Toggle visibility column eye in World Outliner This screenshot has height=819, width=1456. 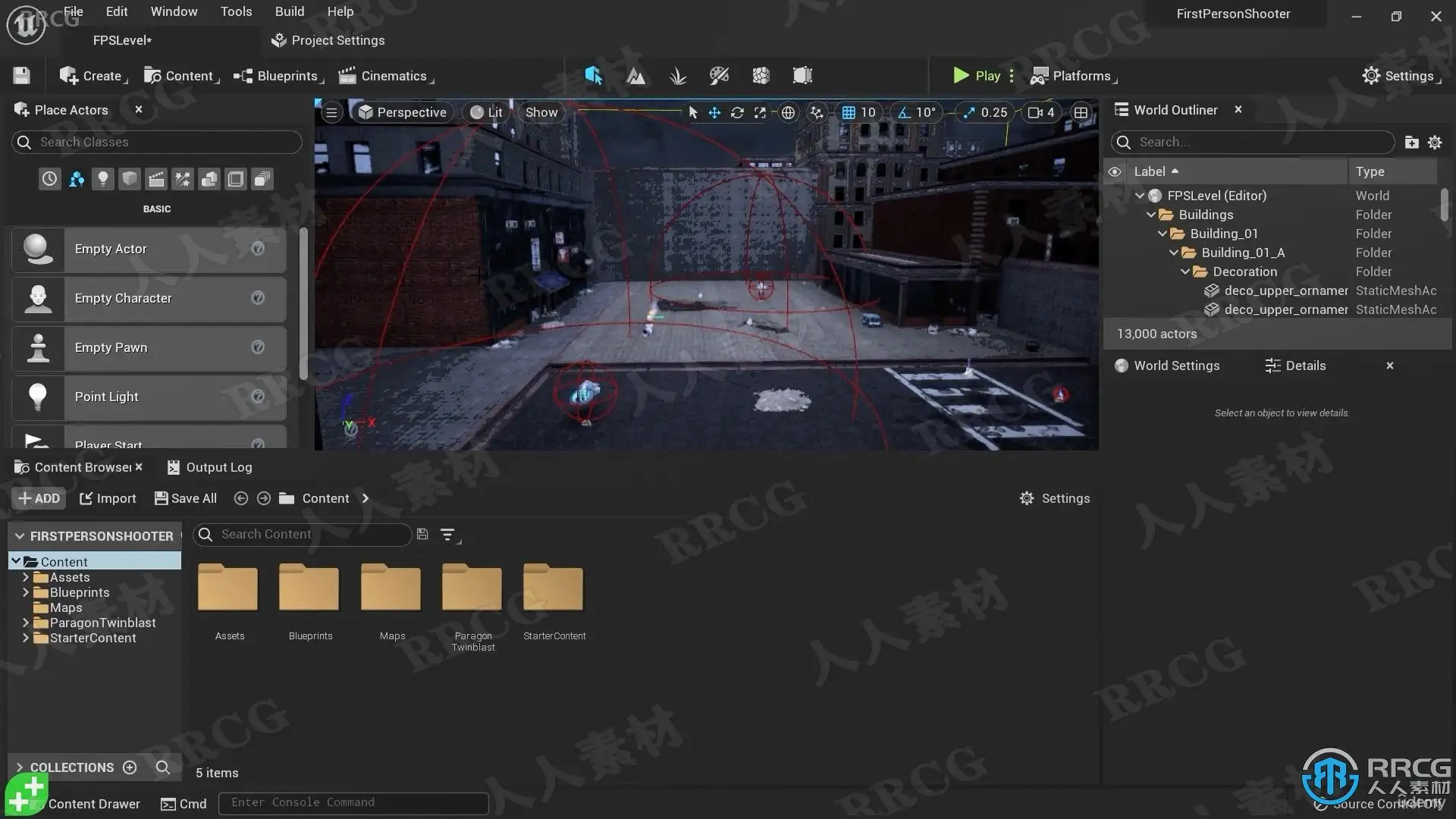[x=1114, y=171]
